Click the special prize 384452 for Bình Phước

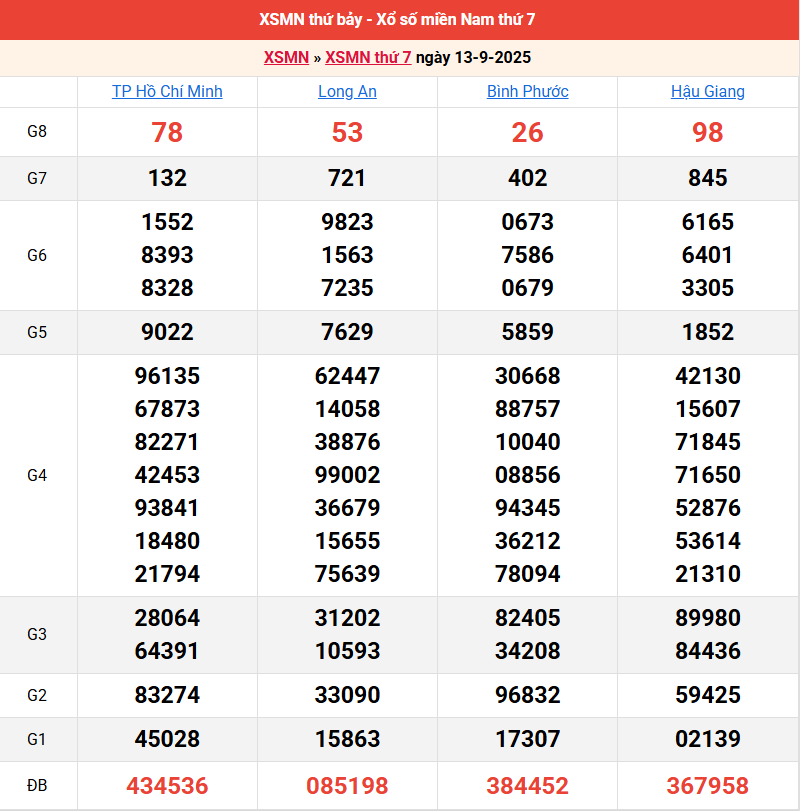click(527, 786)
